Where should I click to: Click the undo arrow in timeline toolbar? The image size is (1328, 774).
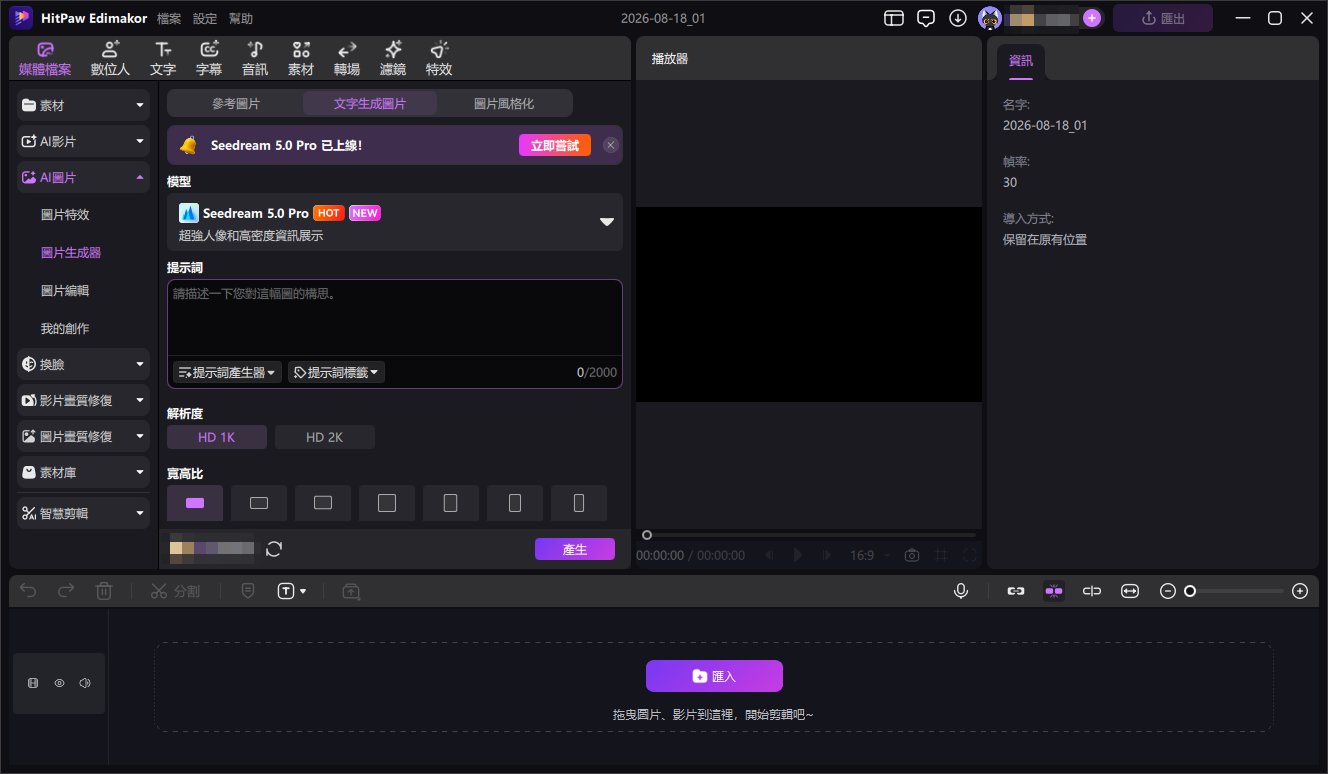[28, 591]
